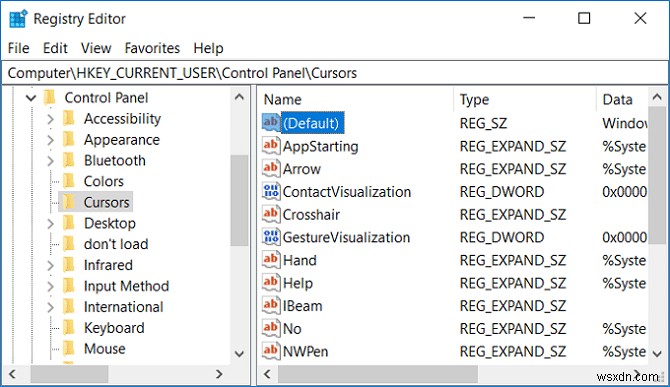
Task: Click REG_SZ type of the (Default) row
Action: [483, 123]
